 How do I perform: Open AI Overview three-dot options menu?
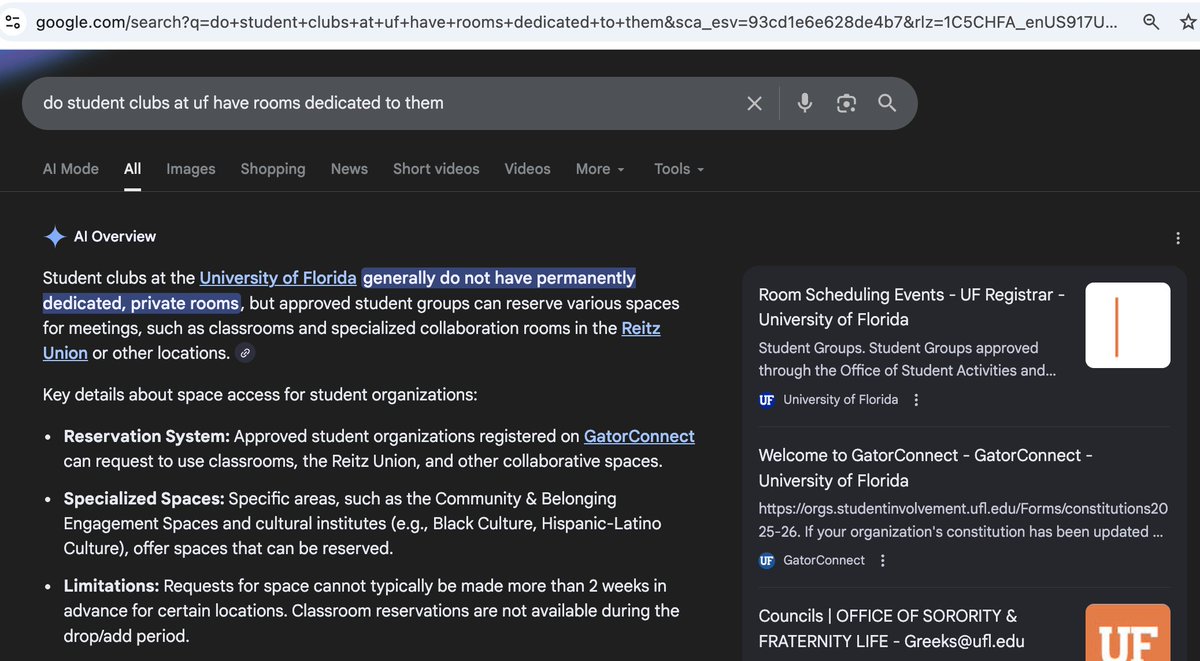pyautogui.click(x=1180, y=238)
